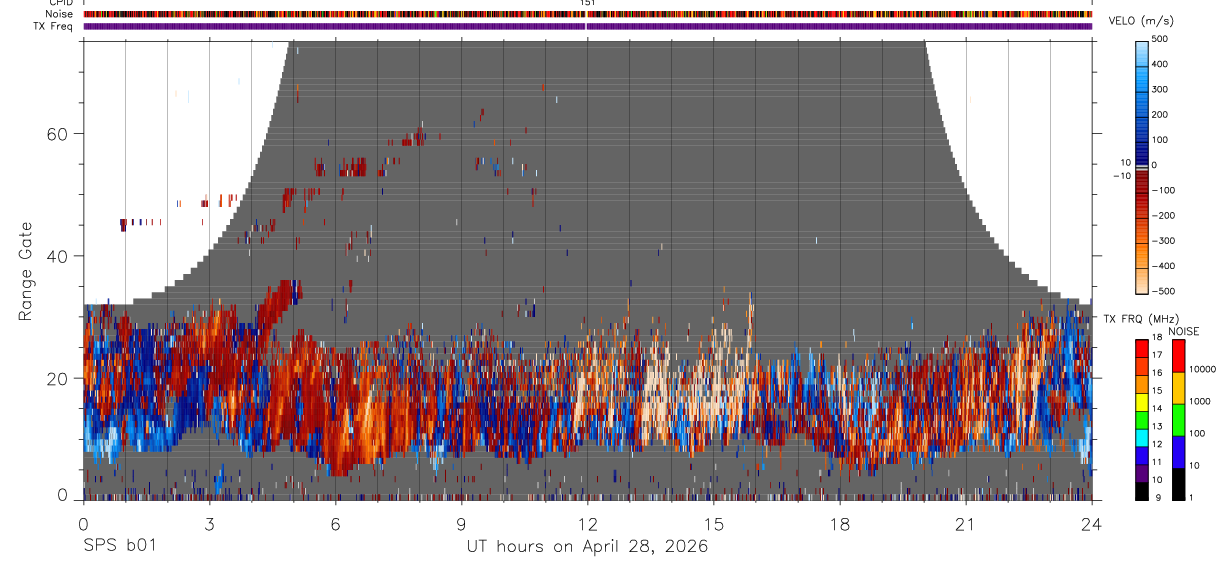Click the cyan swatch in TX FRQ legend
Screen dimensions: 1228x567
pos(1143,438)
